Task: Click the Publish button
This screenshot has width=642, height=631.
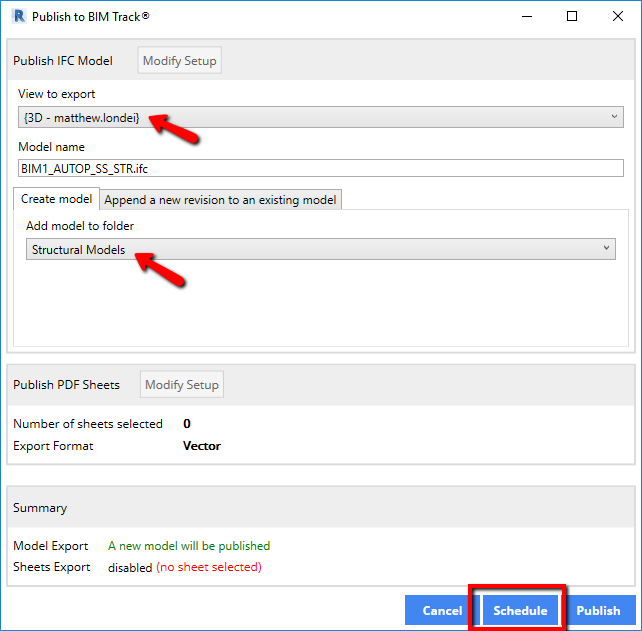Action: pyautogui.click(x=598, y=611)
